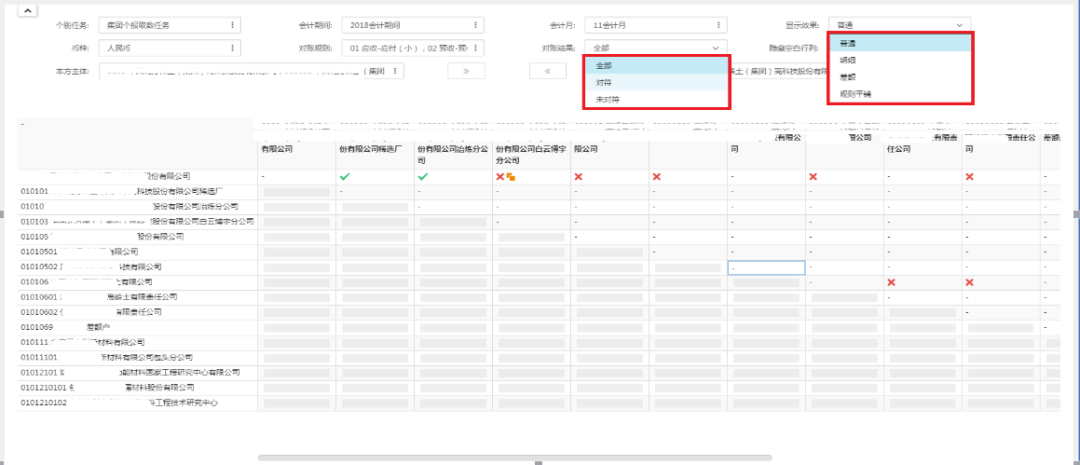Click the 11会计月 field
1080x465 pixels.
[656, 25]
